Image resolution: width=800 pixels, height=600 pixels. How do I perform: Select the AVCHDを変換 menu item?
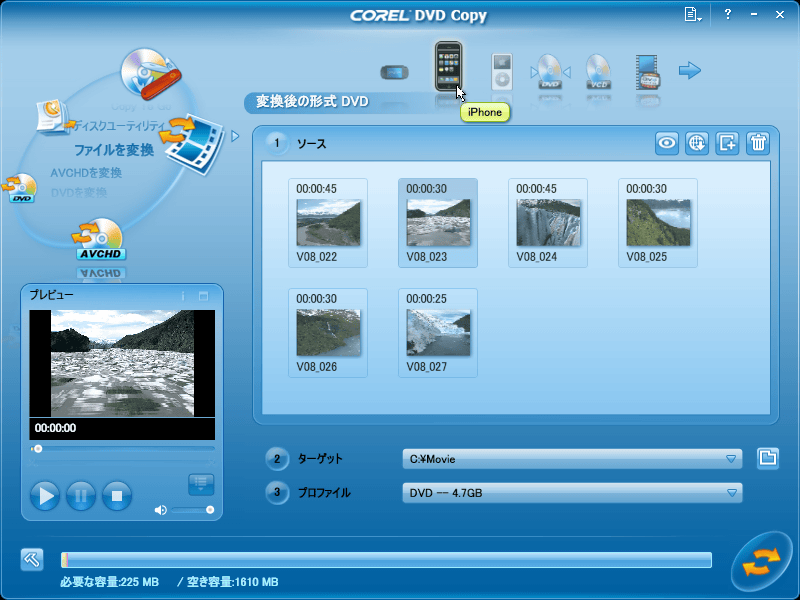[x=86, y=173]
